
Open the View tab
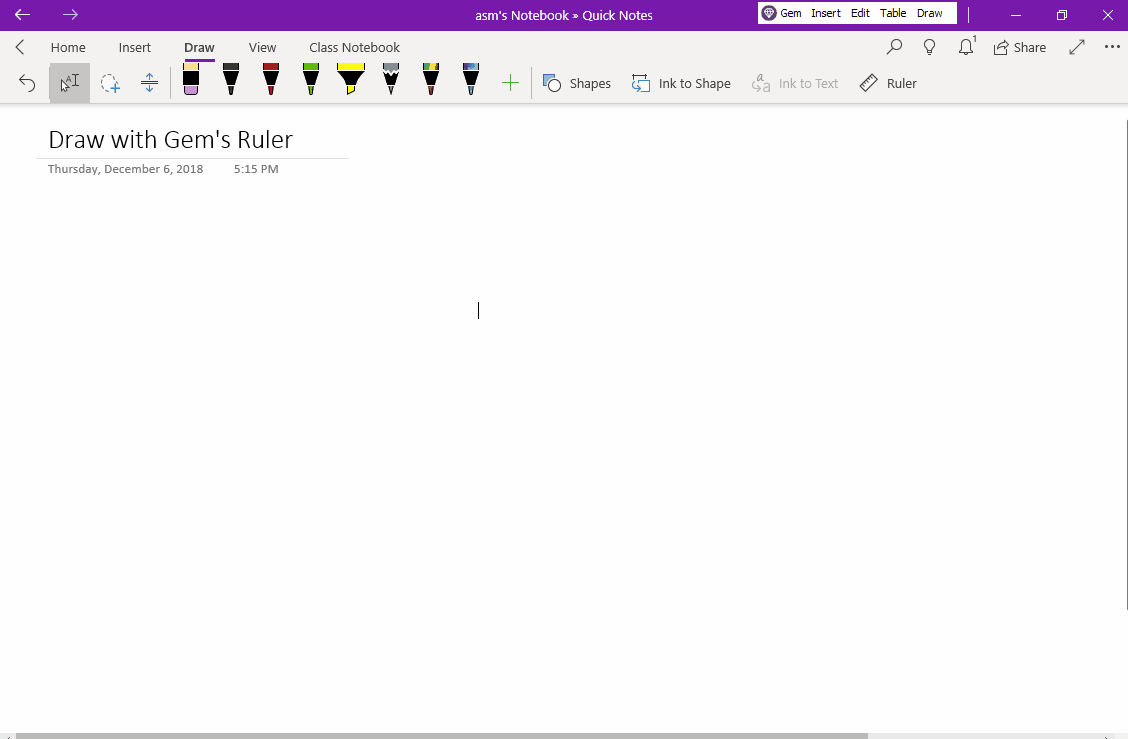(x=263, y=47)
